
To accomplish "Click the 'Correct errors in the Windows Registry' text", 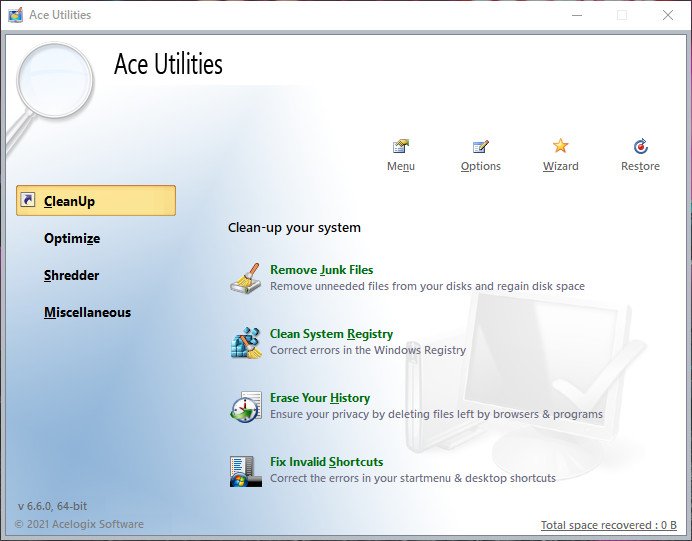I will coord(368,350).
